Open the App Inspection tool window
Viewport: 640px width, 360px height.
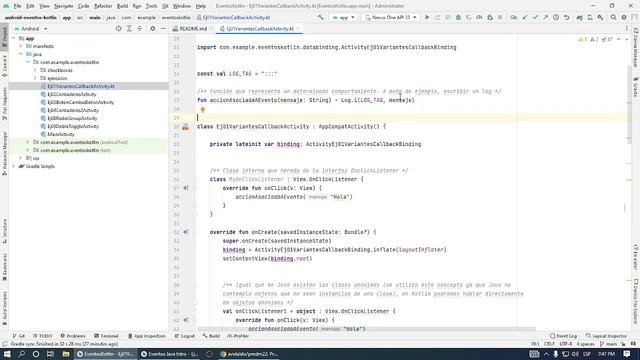click(x=147, y=336)
